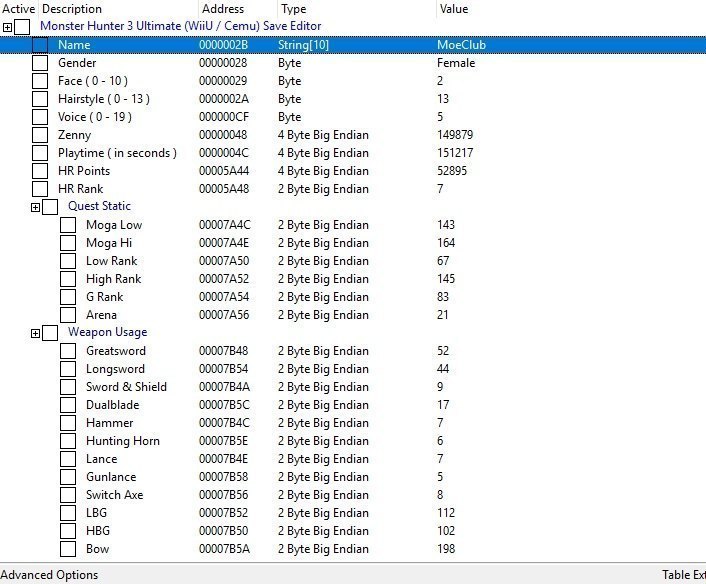Toggle the Hairstyle ( 0 - 13 ) checkbox

(40, 99)
